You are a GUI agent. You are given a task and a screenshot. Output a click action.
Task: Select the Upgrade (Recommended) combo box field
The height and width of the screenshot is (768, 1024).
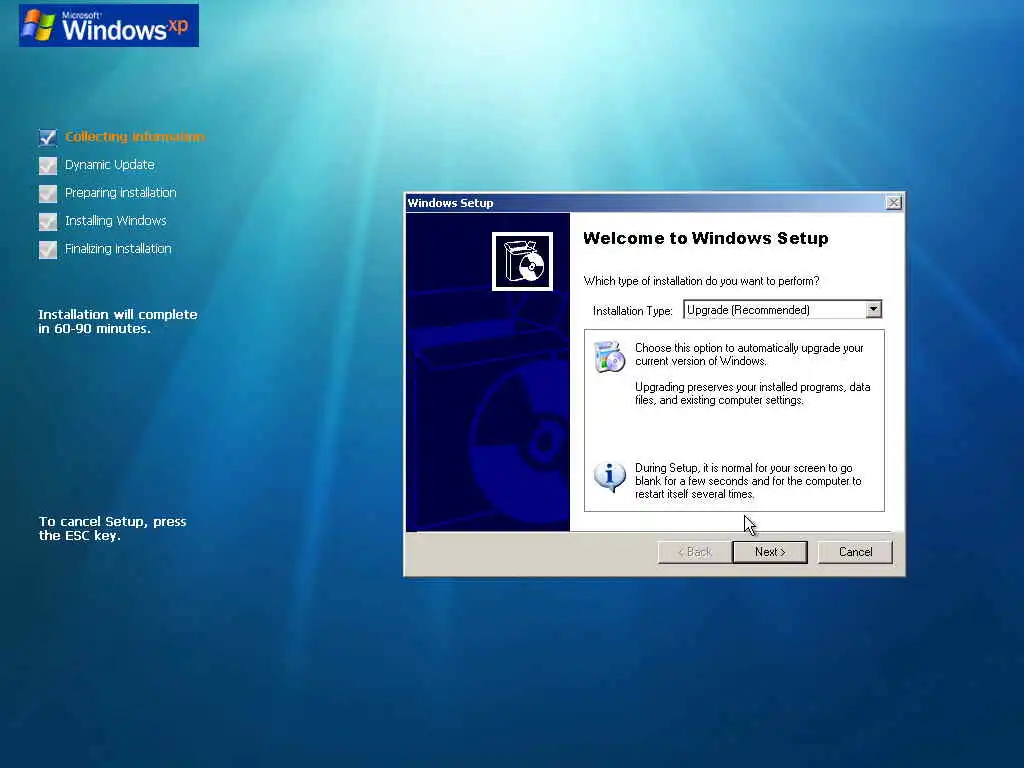point(782,310)
